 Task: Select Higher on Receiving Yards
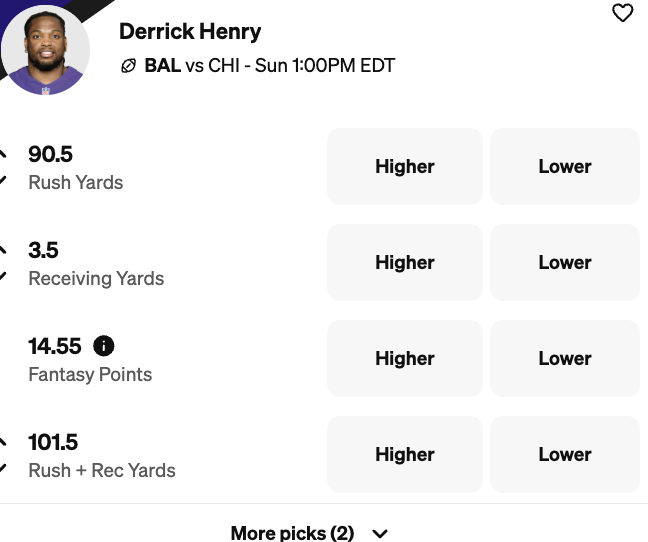point(404,263)
